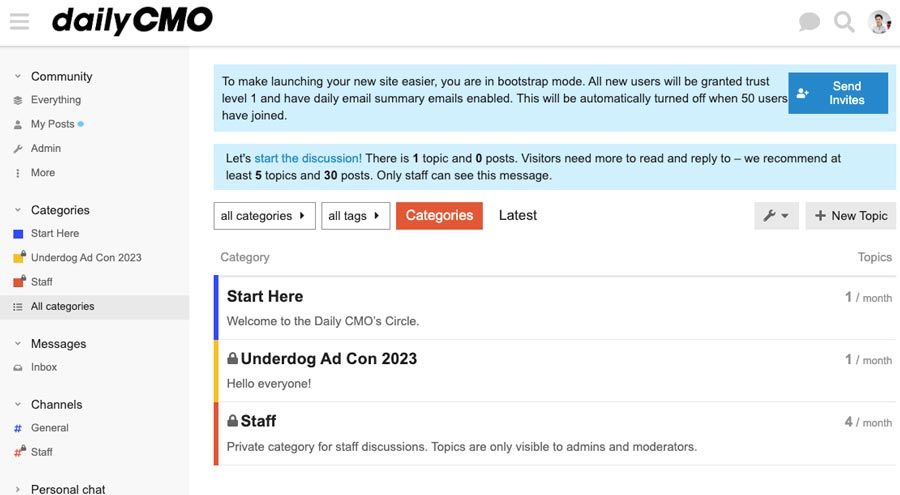Click '1 / month' in Underdog Ad Con row
This screenshot has width=900, height=495.
(868, 360)
